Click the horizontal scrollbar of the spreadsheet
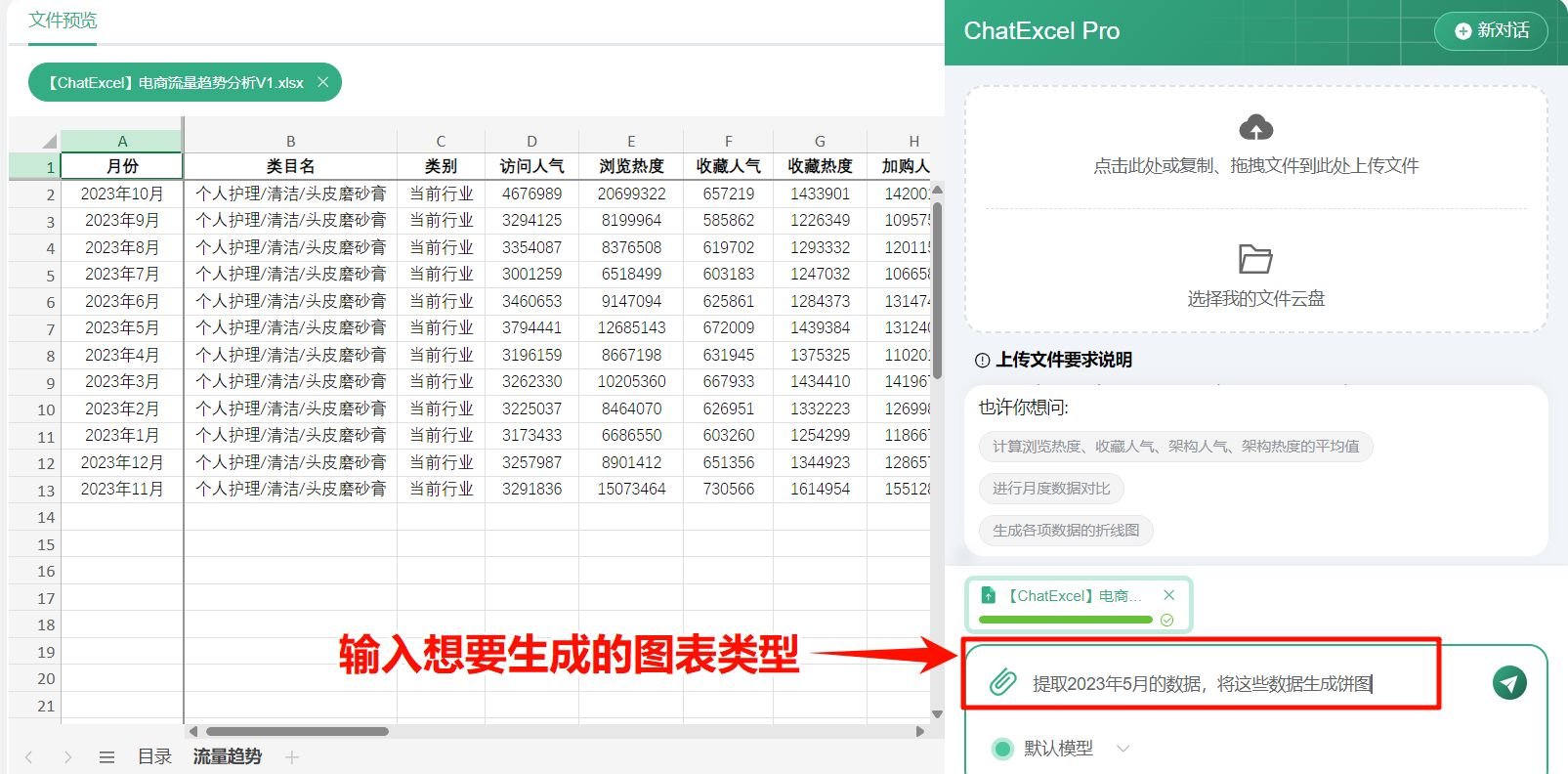The image size is (1568, 774). 297,731
